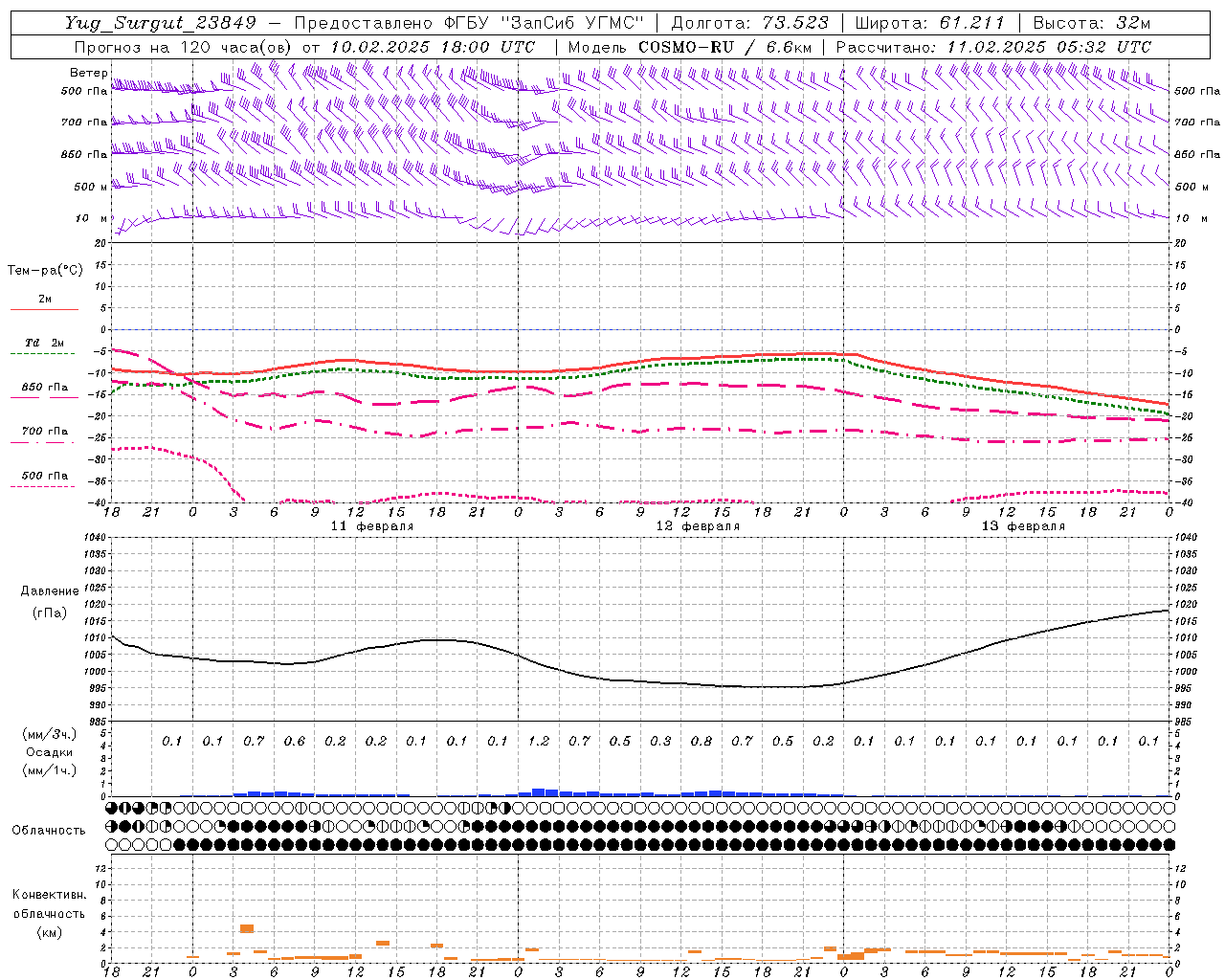1225x980 pixels.
Task: Click the Конвективн. label of convective cloud panel
Action: pos(49,895)
